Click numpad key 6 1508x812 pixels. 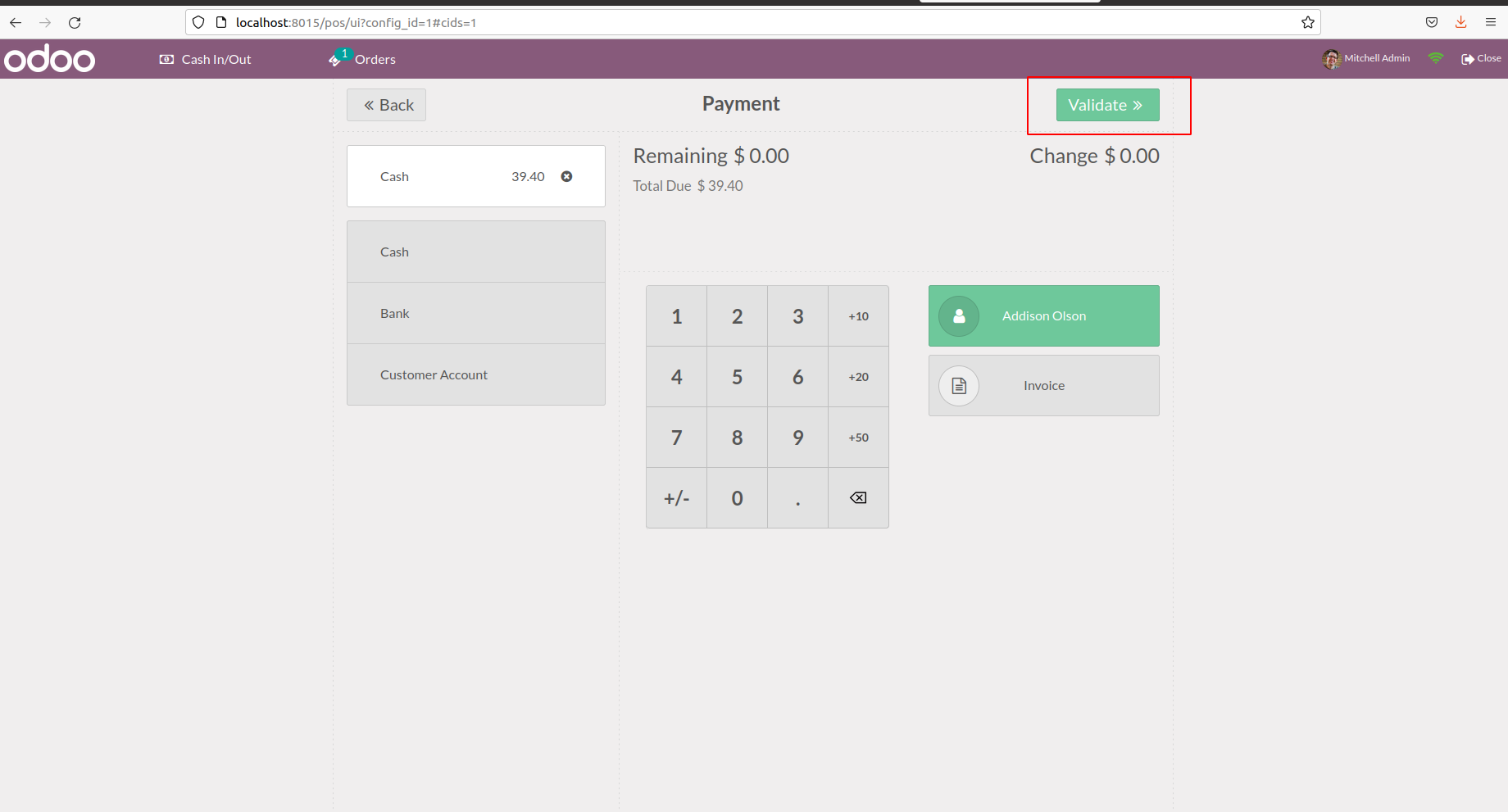[x=797, y=377]
